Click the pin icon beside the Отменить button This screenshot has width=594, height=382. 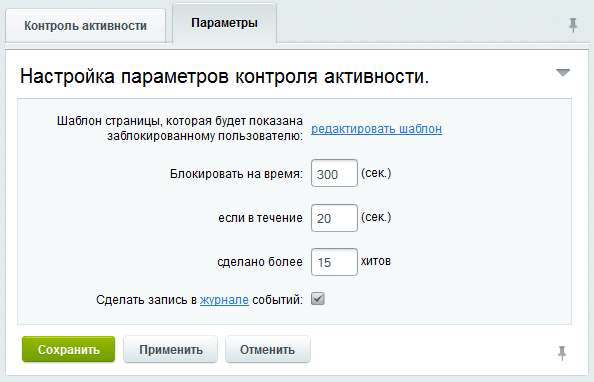tap(562, 353)
